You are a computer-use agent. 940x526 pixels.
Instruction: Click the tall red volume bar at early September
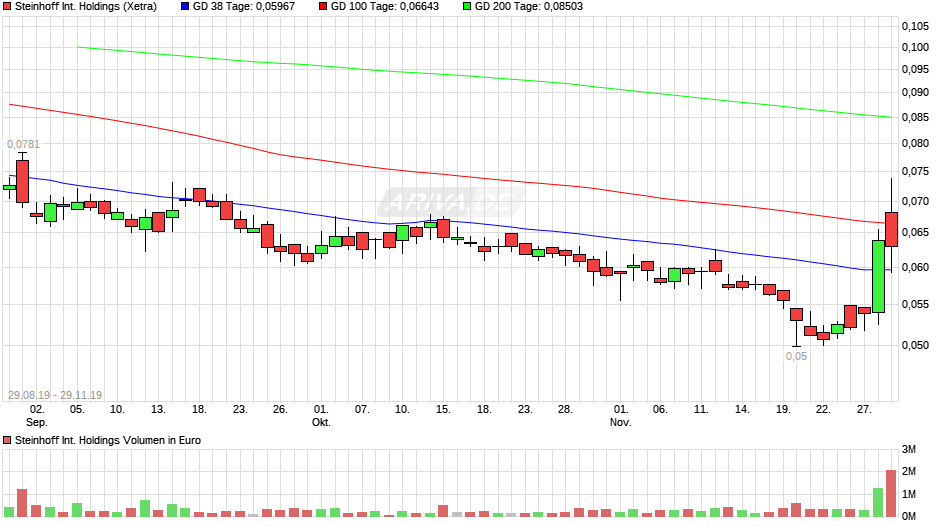(22, 503)
